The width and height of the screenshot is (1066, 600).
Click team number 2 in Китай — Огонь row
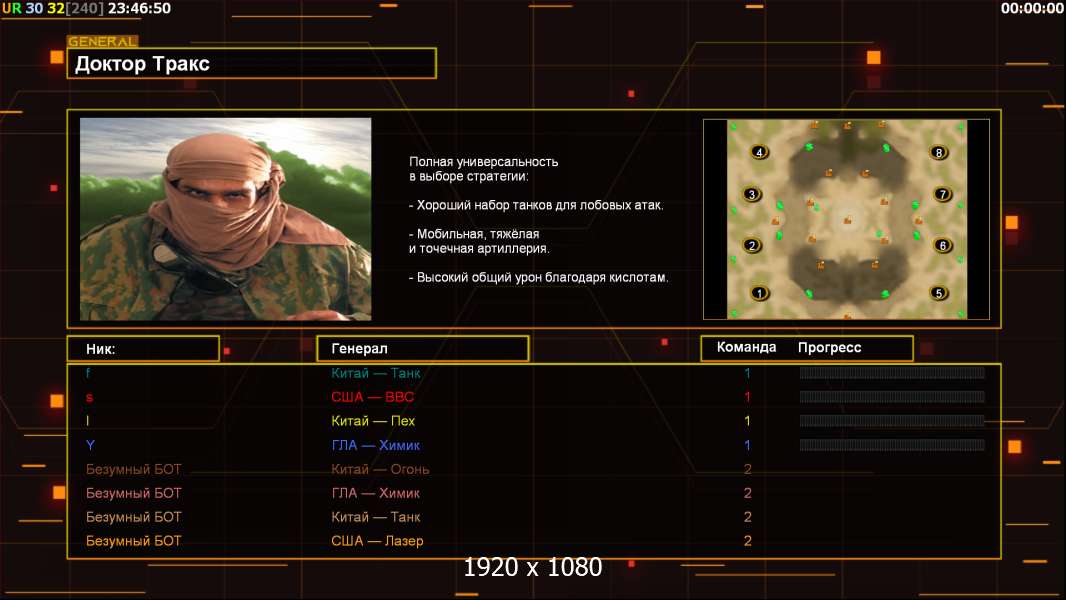click(747, 469)
